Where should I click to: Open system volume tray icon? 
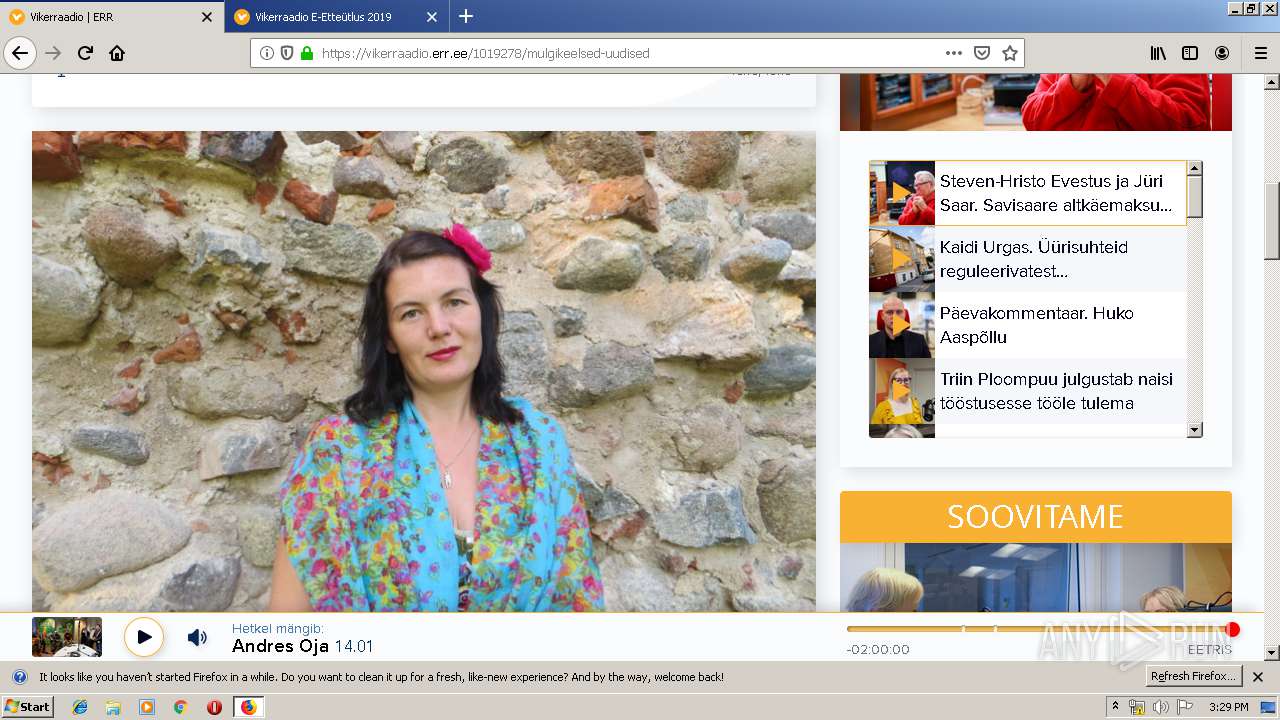(x=1160, y=707)
